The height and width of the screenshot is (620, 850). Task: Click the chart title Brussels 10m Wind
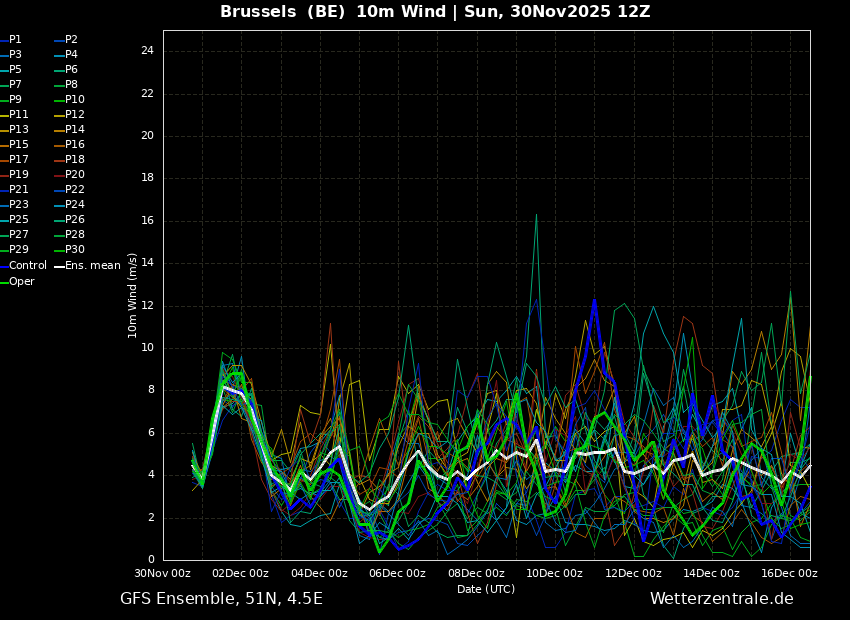pyautogui.click(x=435, y=12)
